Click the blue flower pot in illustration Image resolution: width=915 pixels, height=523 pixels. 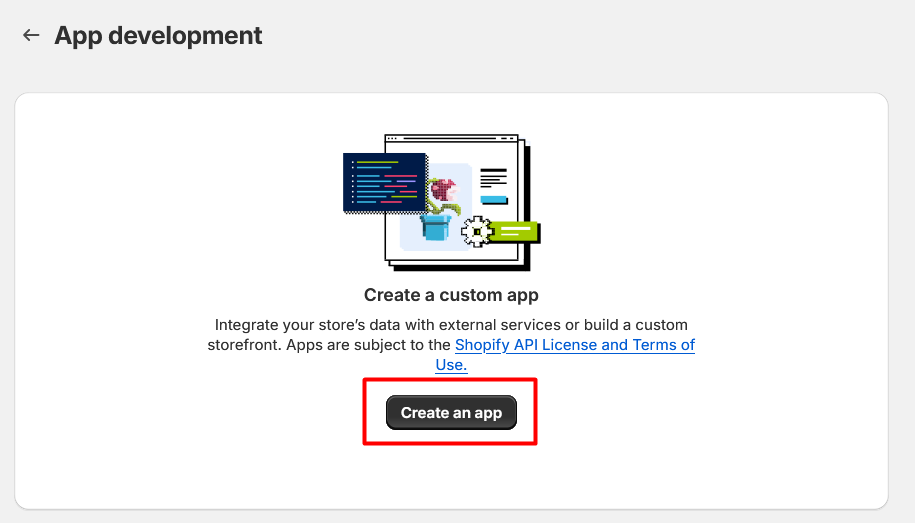(x=435, y=227)
